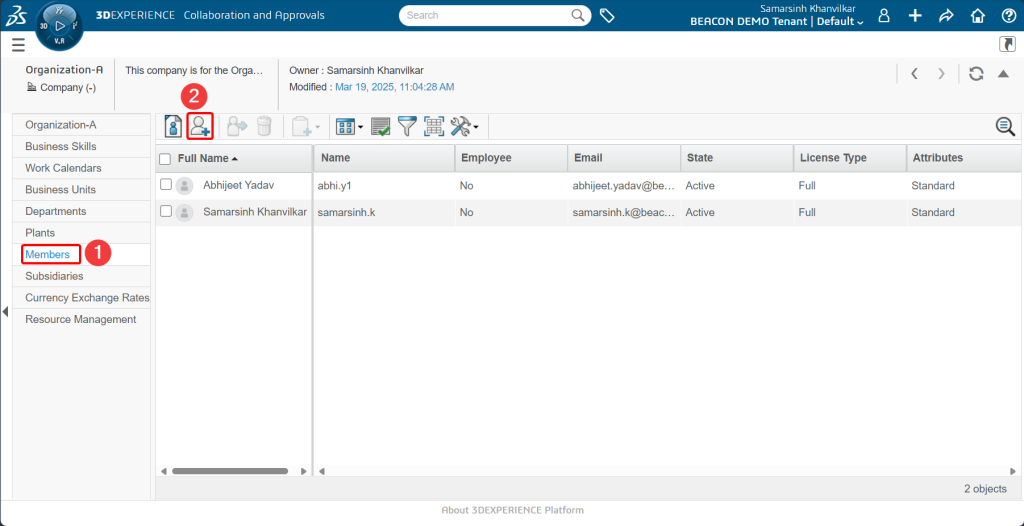Click into the Search input field

point(485,15)
